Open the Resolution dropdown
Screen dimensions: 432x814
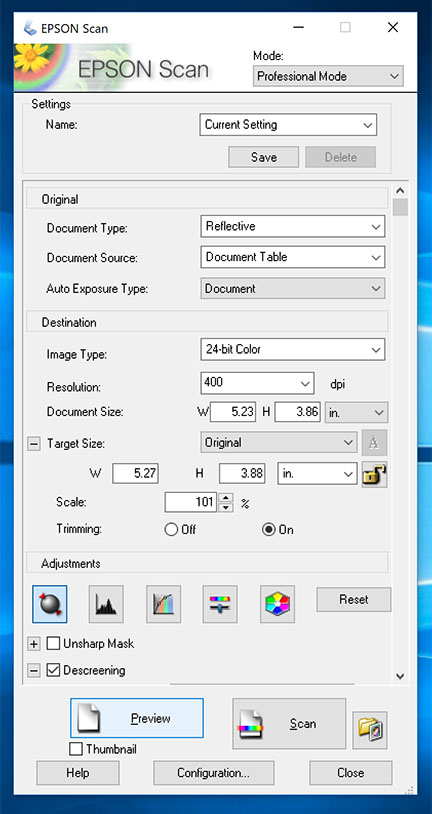coord(258,383)
